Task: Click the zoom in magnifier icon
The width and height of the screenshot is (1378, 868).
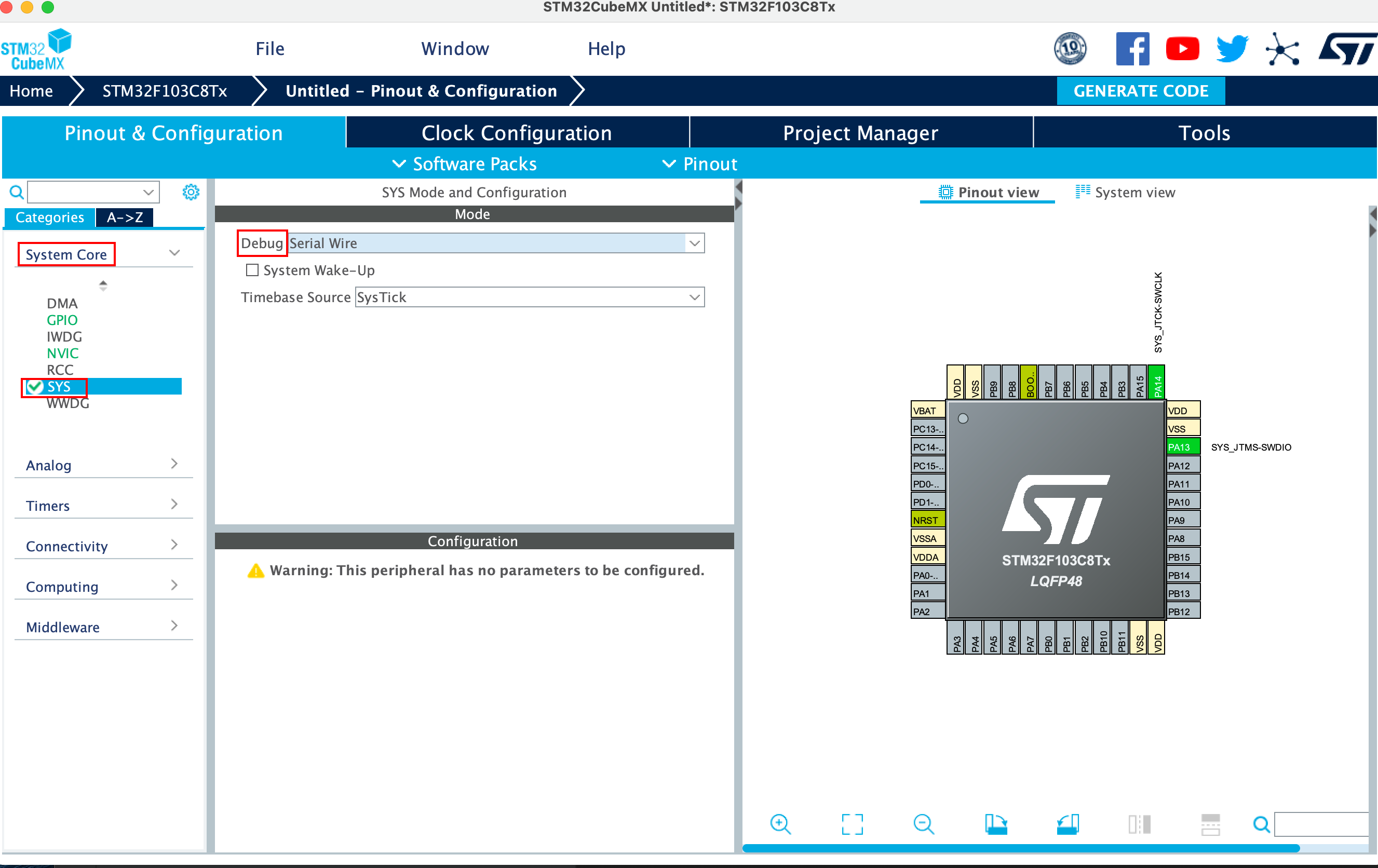Action: pos(780,824)
